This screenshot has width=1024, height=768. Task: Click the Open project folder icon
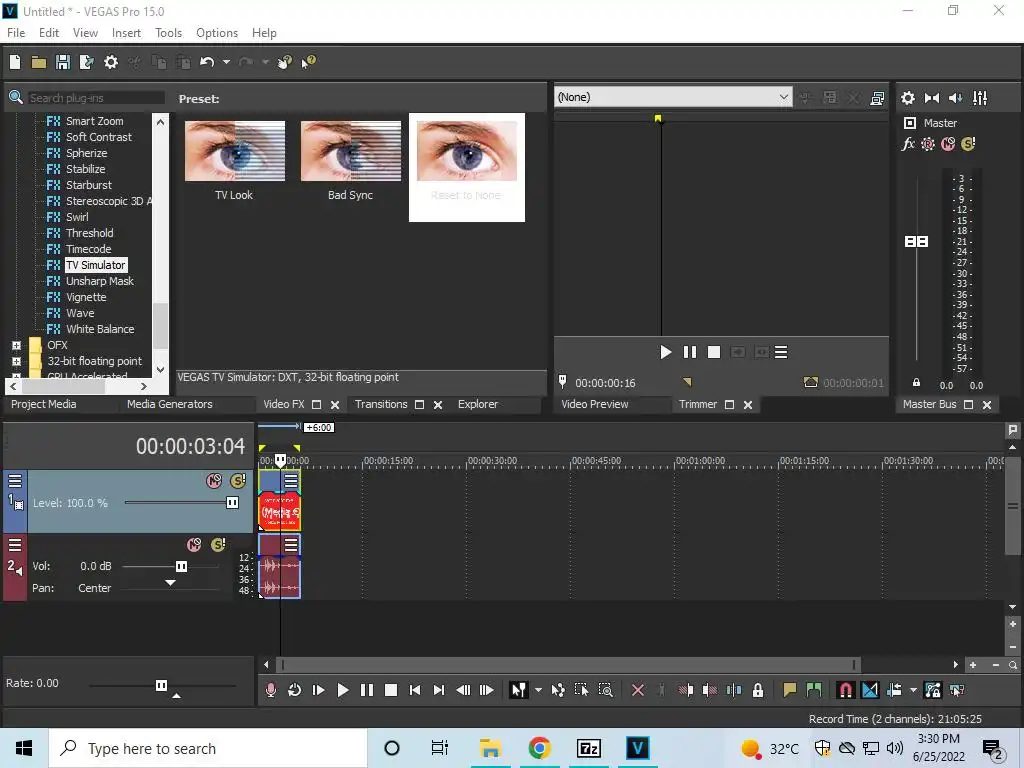[39, 62]
